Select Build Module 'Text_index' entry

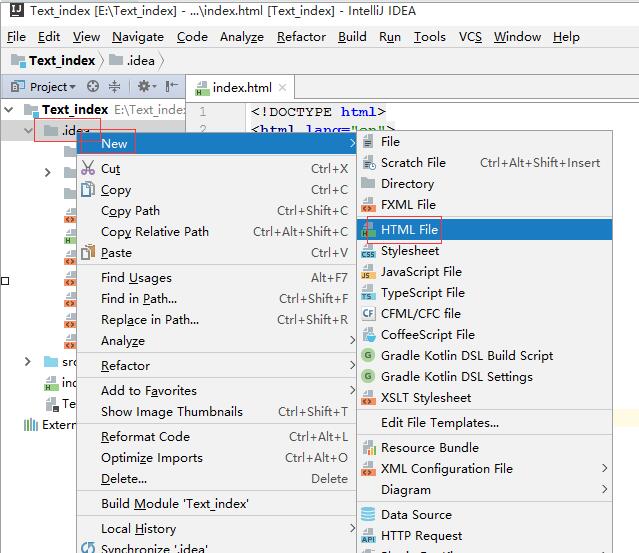click(x=216, y=504)
